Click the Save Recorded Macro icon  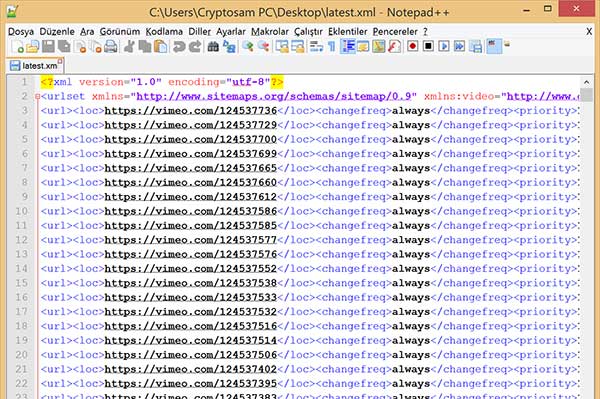(x=476, y=46)
